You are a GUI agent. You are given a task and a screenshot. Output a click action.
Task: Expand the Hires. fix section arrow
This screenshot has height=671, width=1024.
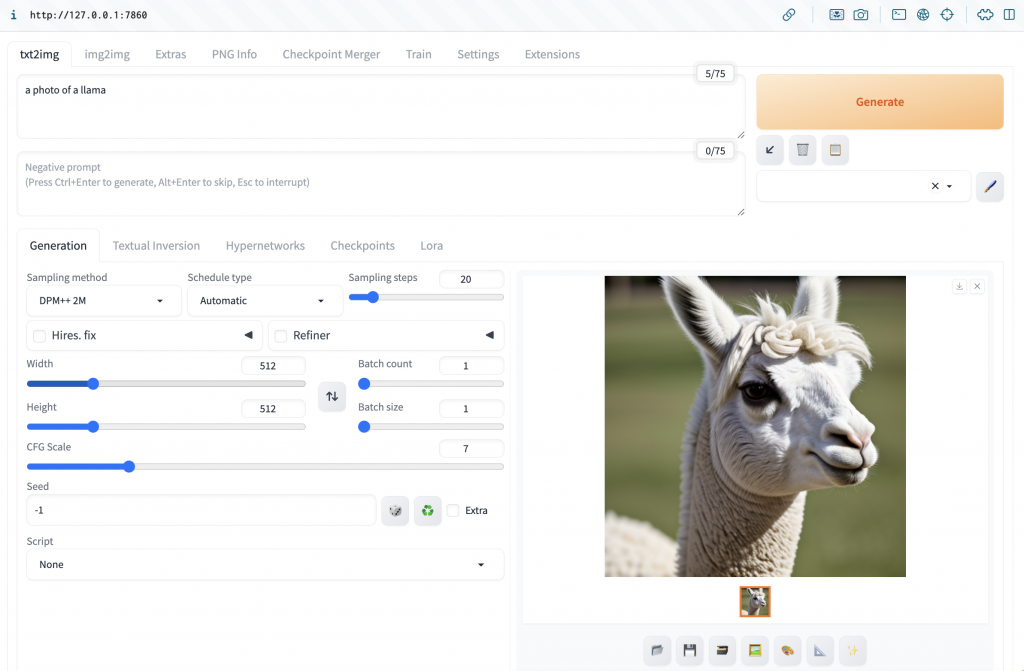coord(248,335)
